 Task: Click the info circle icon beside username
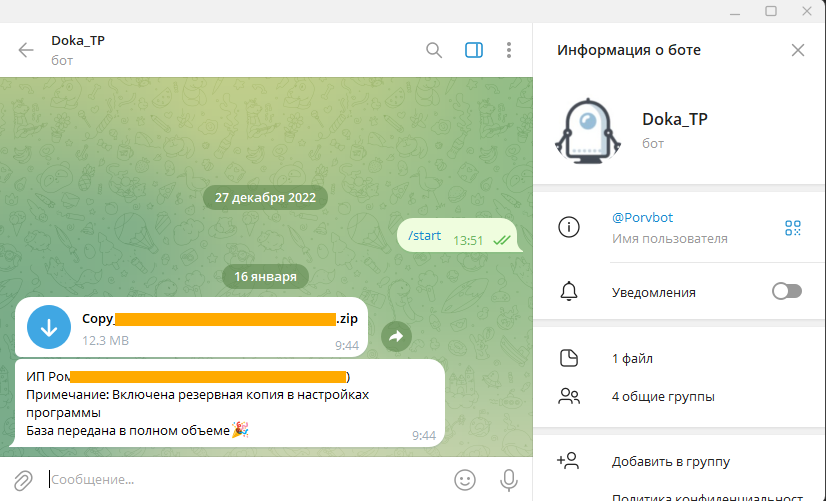tap(568, 227)
